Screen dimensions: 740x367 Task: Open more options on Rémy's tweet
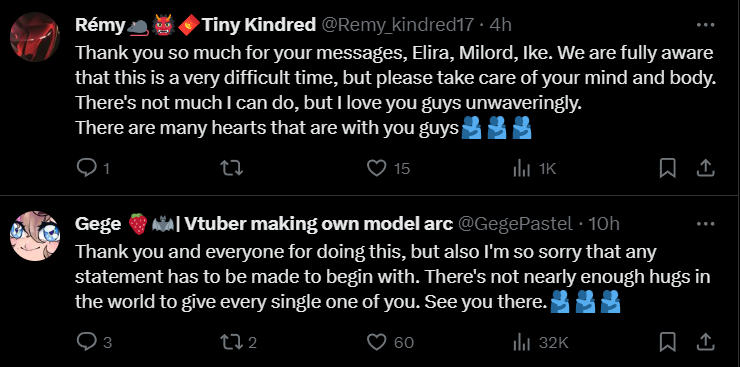point(706,25)
